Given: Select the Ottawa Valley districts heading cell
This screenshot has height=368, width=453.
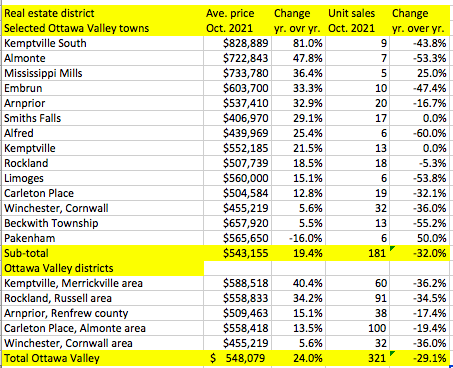Looking at the screenshot, I should (103, 268).
